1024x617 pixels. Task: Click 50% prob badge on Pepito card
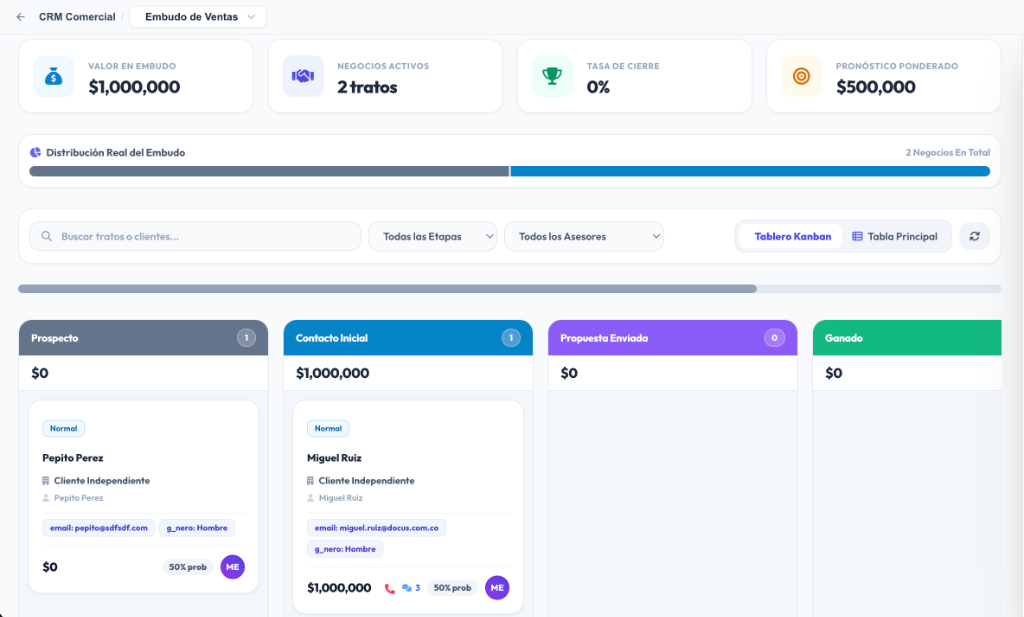[x=187, y=567]
